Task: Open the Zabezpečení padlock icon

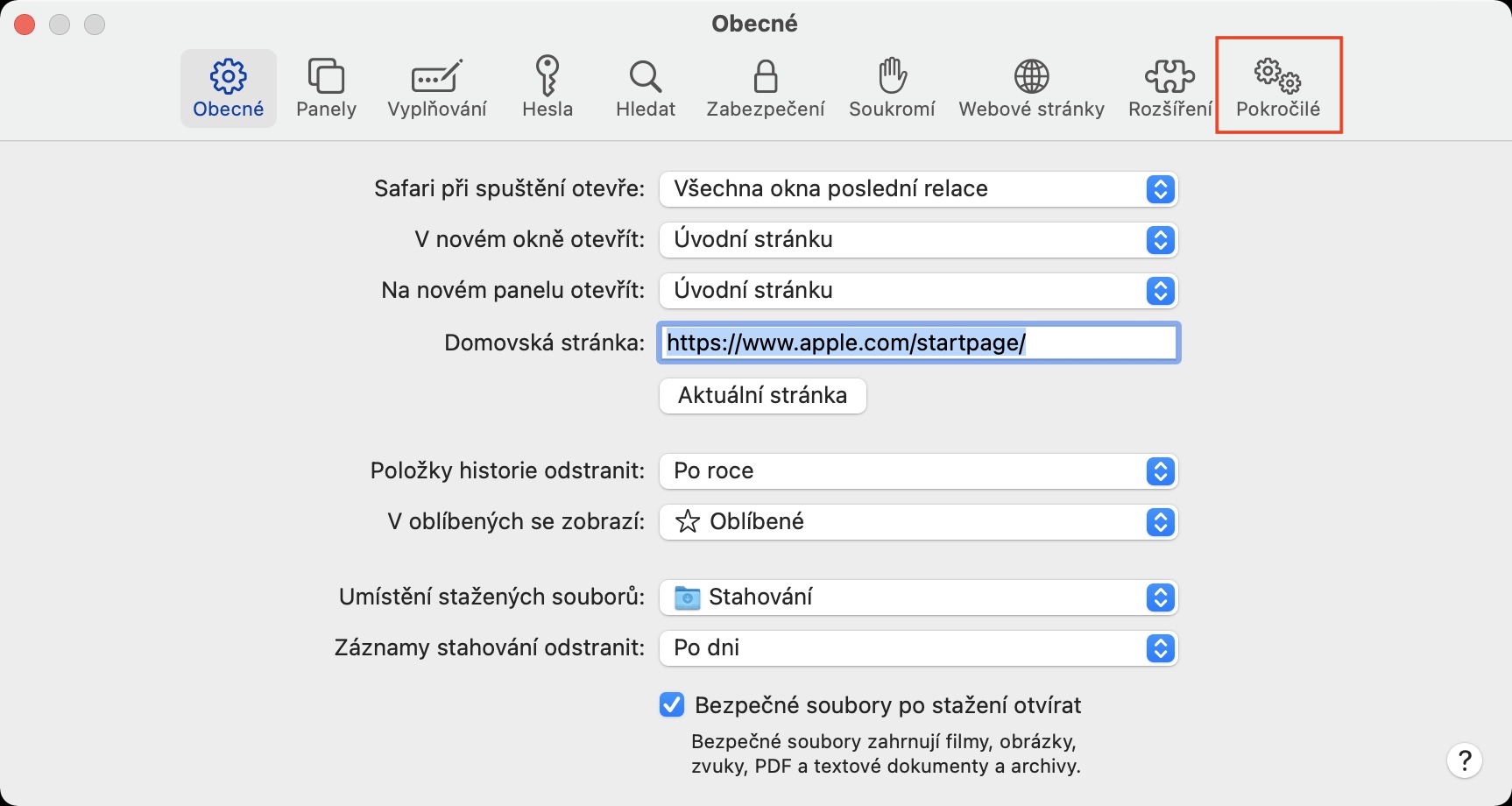Action: [x=766, y=77]
